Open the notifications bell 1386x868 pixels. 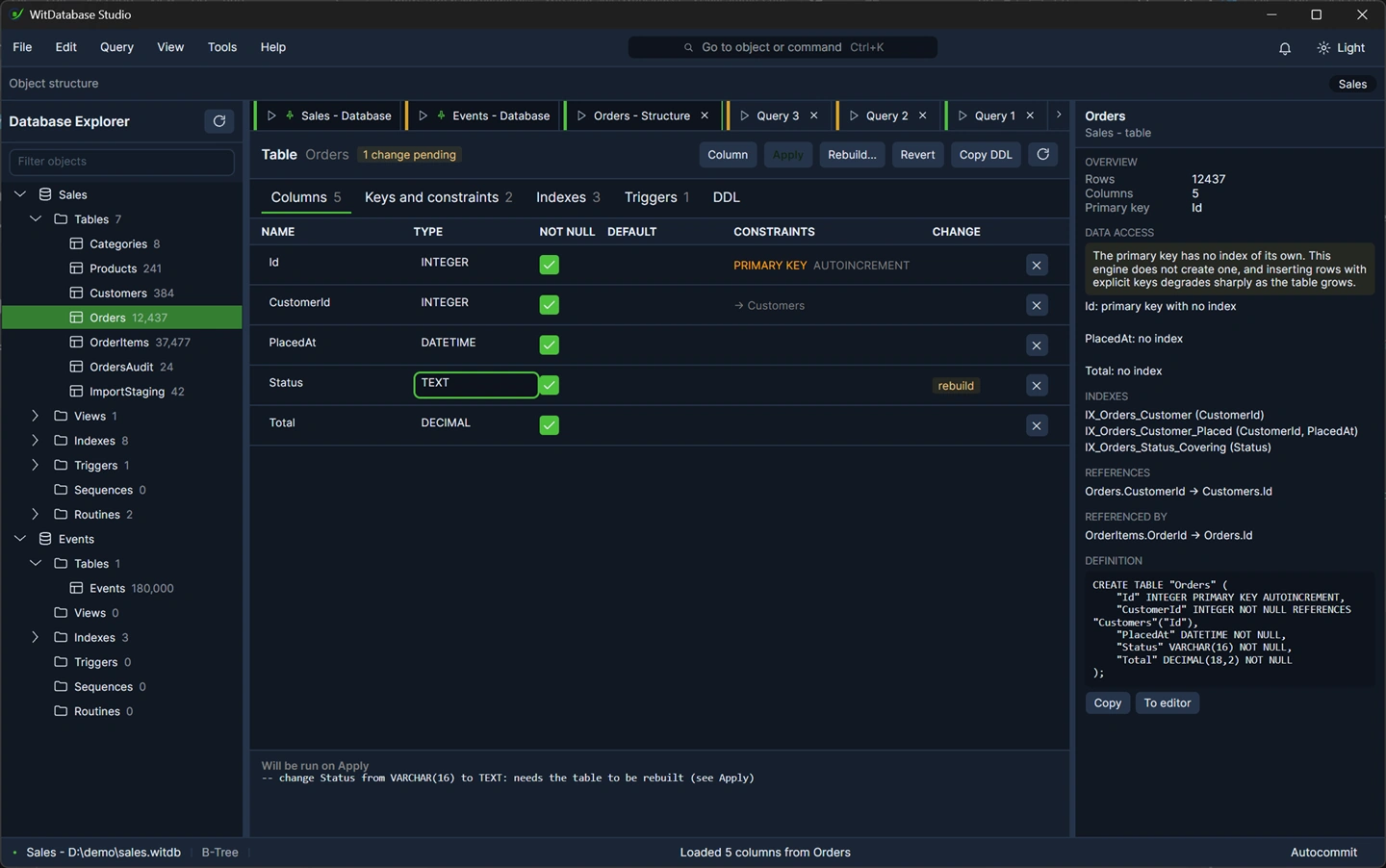coord(1284,48)
